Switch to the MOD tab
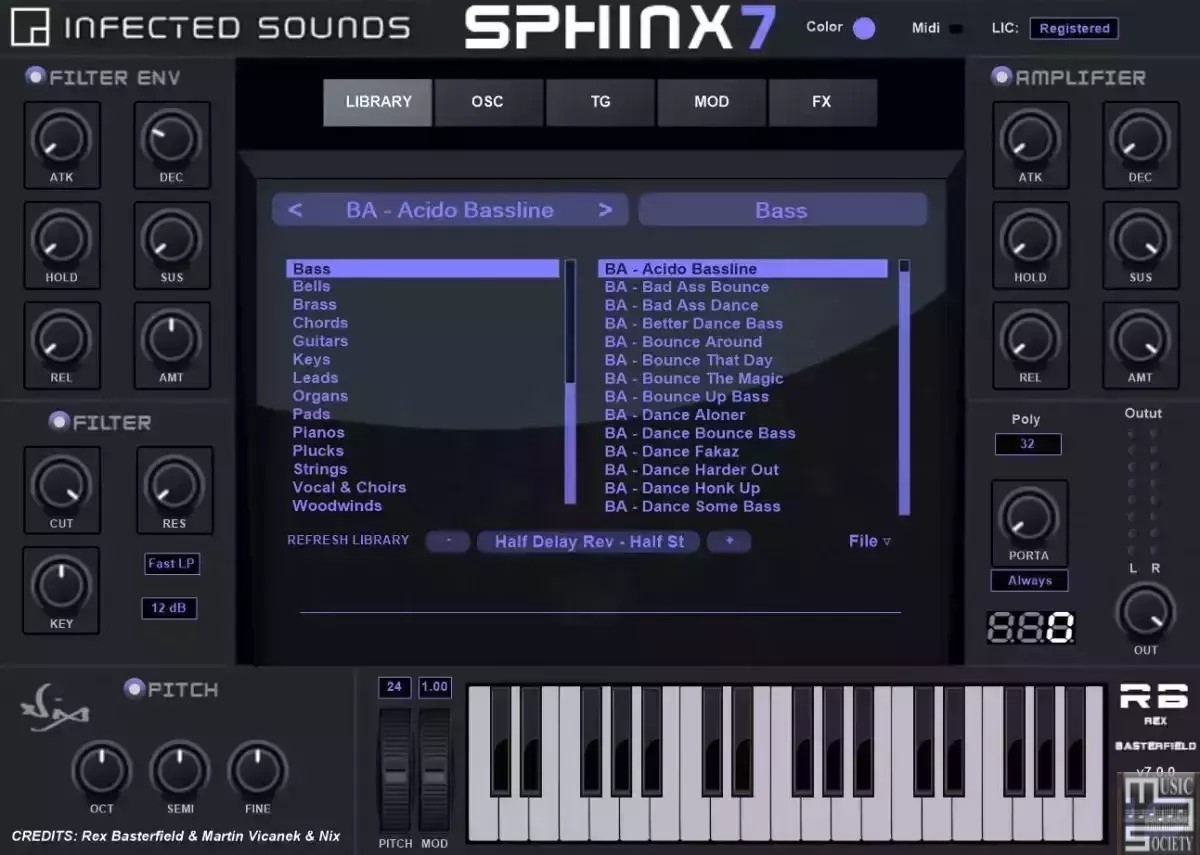The width and height of the screenshot is (1200, 855). coord(711,102)
